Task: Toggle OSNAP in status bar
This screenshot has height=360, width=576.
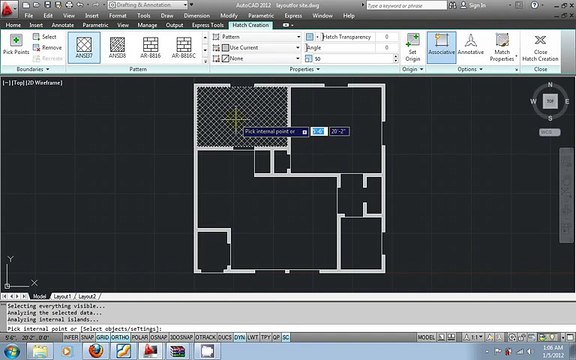Action: click(x=159, y=337)
